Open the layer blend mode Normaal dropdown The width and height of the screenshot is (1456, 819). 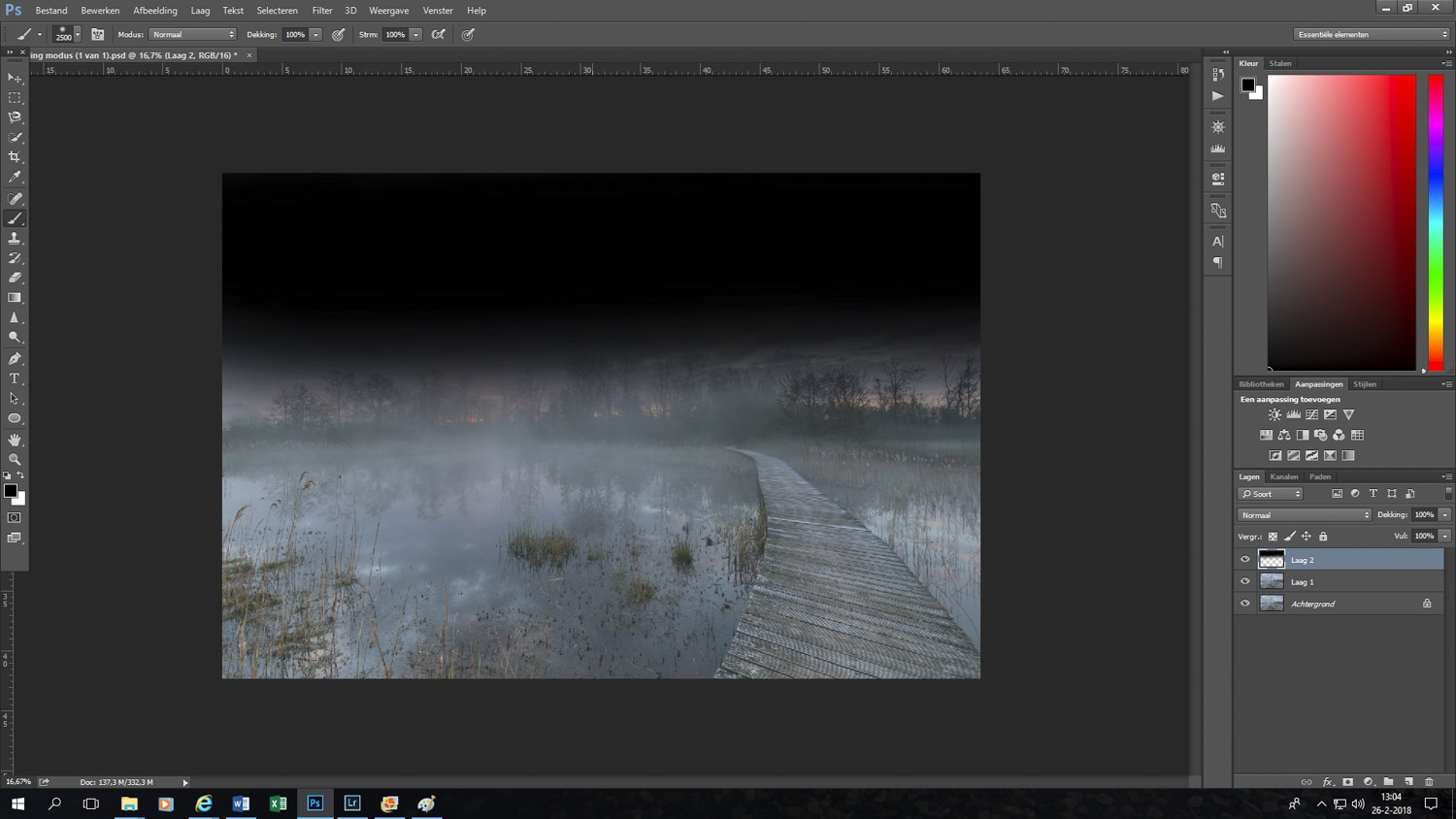(x=1305, y=515)
